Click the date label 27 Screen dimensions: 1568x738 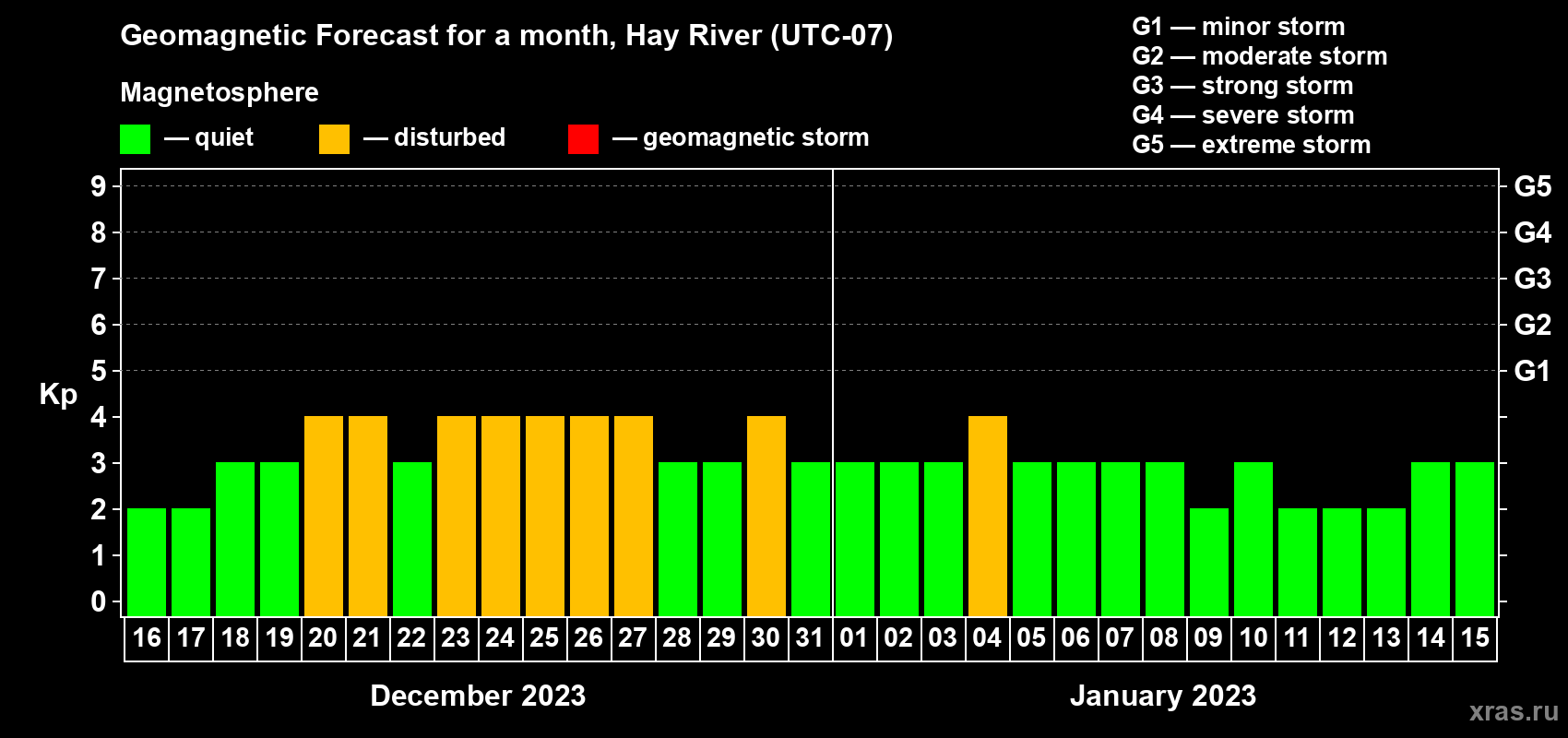633,637
